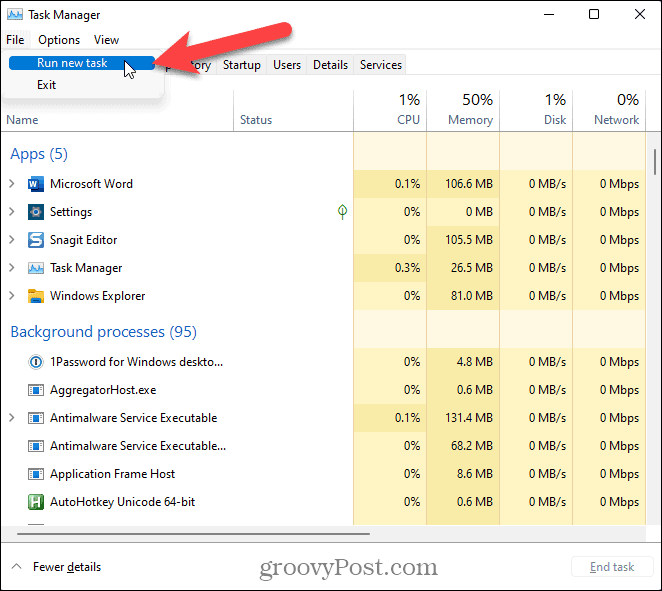The image size is (662, 591).
Task: Select the AggregatorHost.exe row name
Action: [103, 390]
